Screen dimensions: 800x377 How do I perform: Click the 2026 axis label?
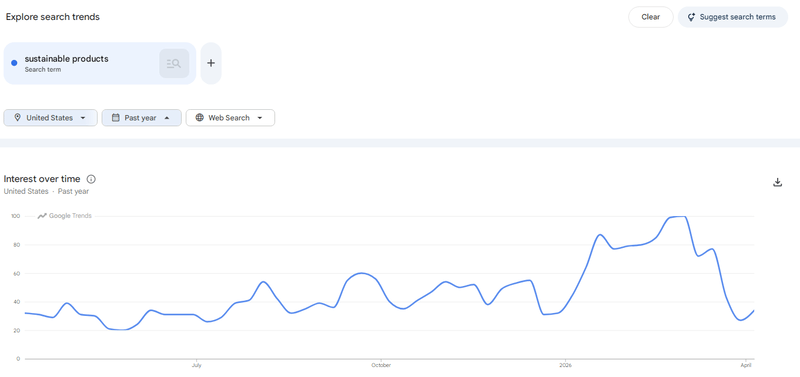(x=565, y=365)
